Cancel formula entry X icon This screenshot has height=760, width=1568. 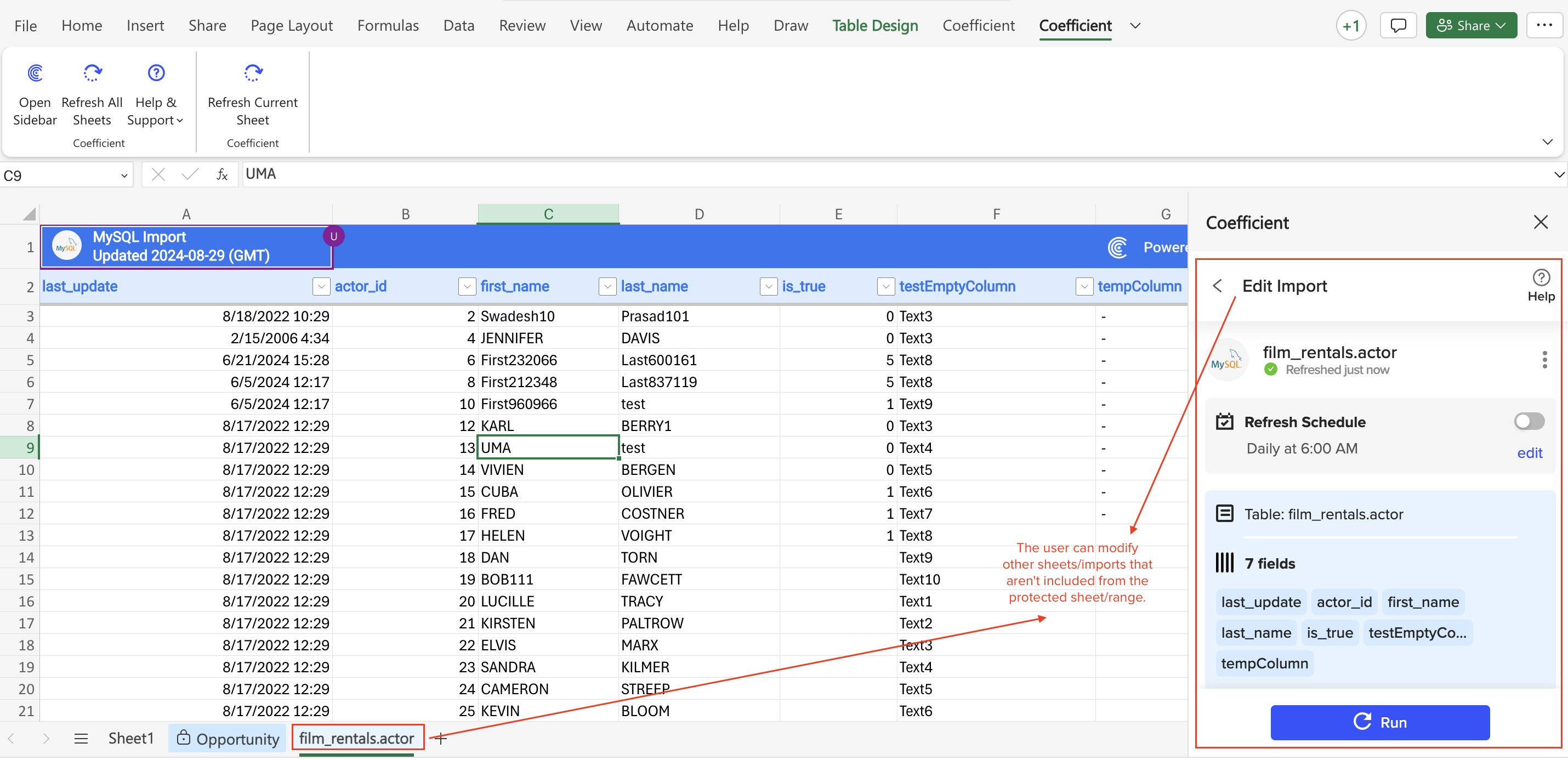pyautogui.click(x=158, y=175)
